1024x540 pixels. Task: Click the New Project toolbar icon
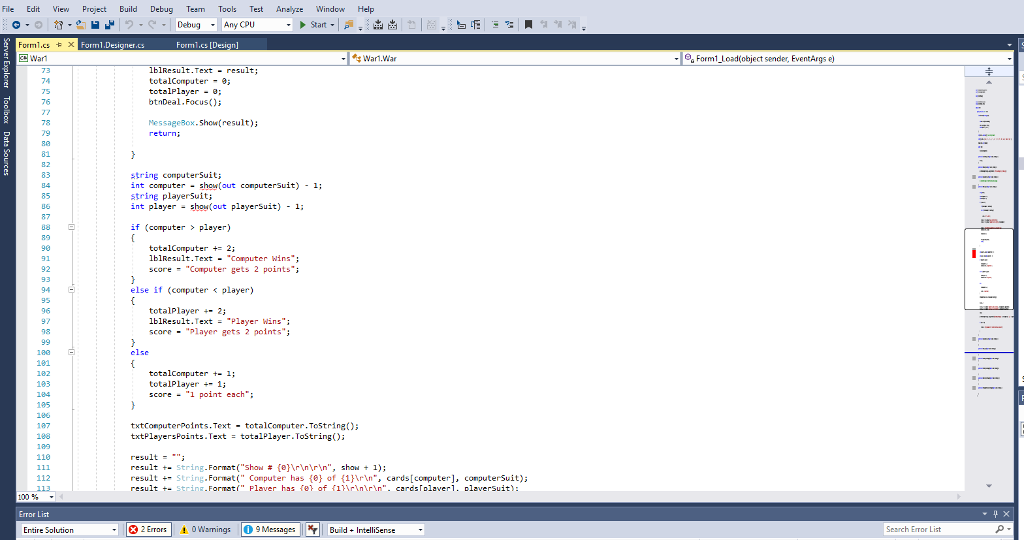[x=59, y=25]
